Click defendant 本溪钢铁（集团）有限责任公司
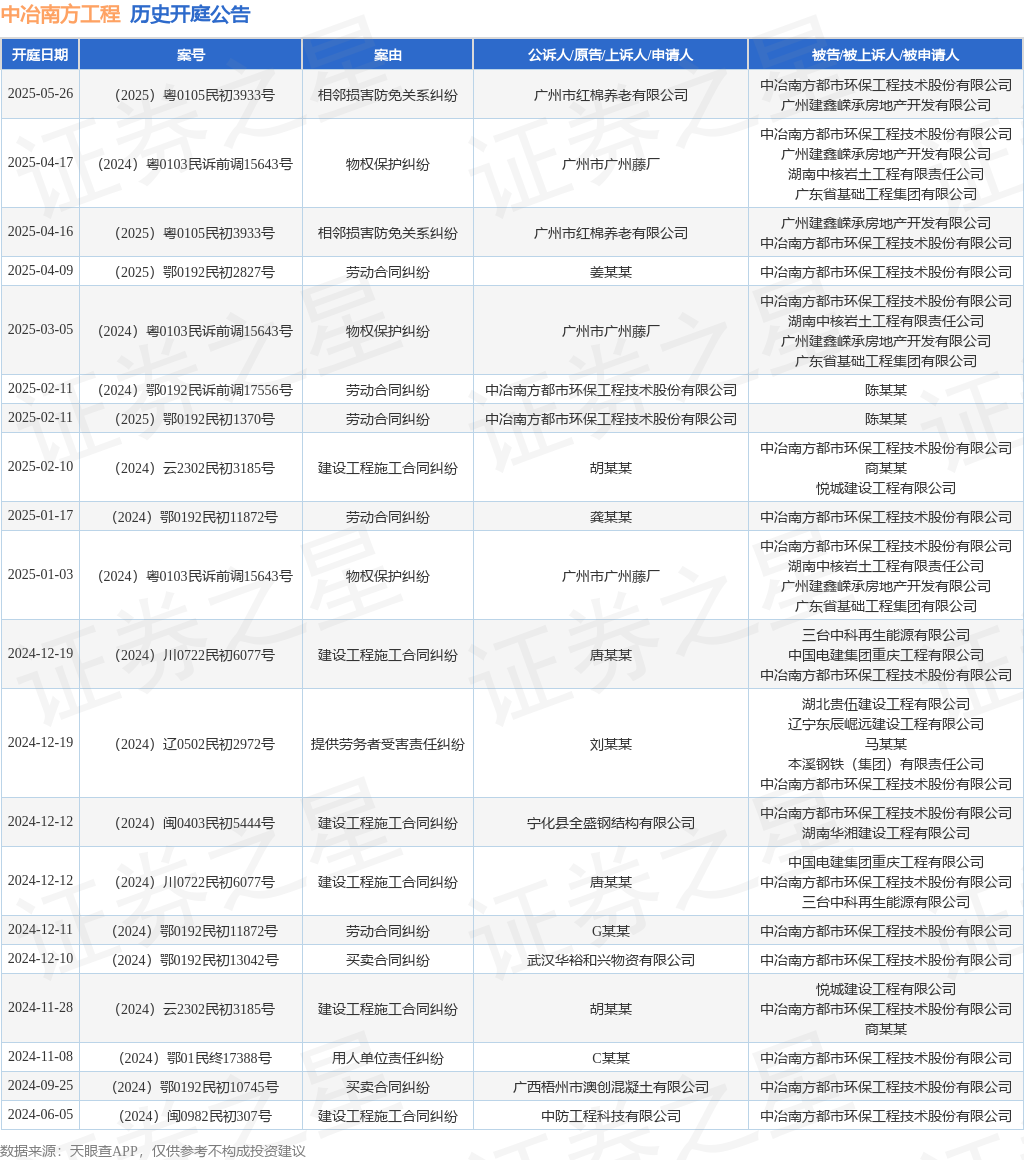The image size is (1024, 1160). click(x=886, y=764)
